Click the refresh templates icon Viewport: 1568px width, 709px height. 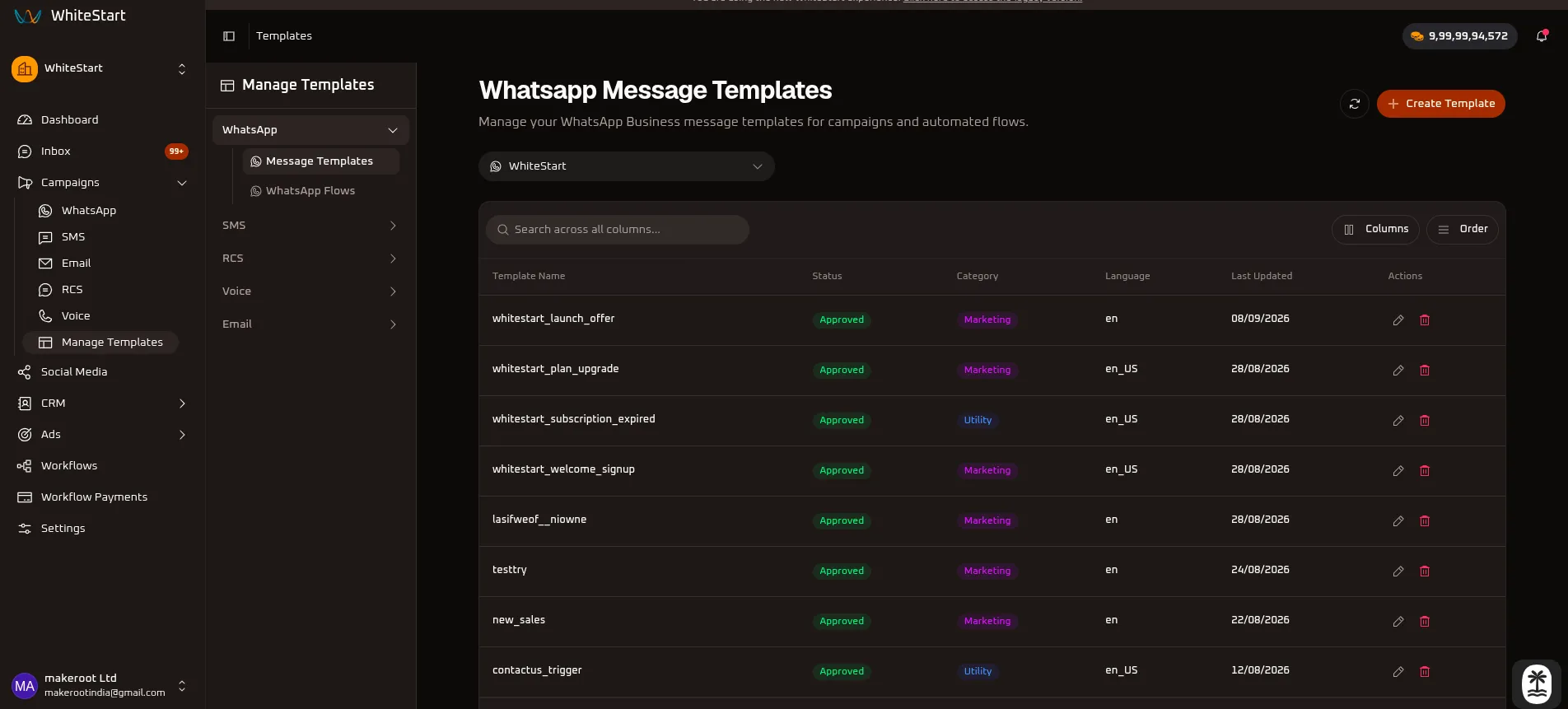pyautogui.click(x=1355, y=104)
